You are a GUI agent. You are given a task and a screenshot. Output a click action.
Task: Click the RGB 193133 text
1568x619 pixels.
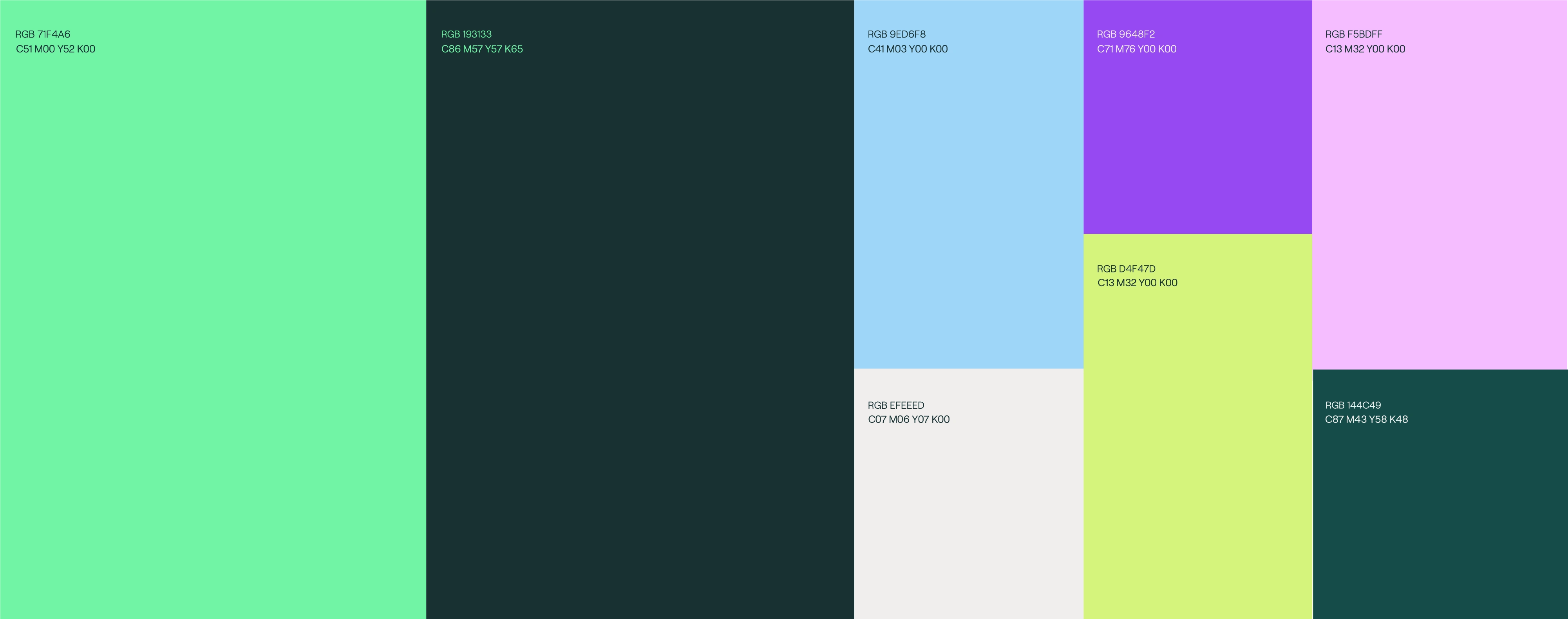point(466,34)
